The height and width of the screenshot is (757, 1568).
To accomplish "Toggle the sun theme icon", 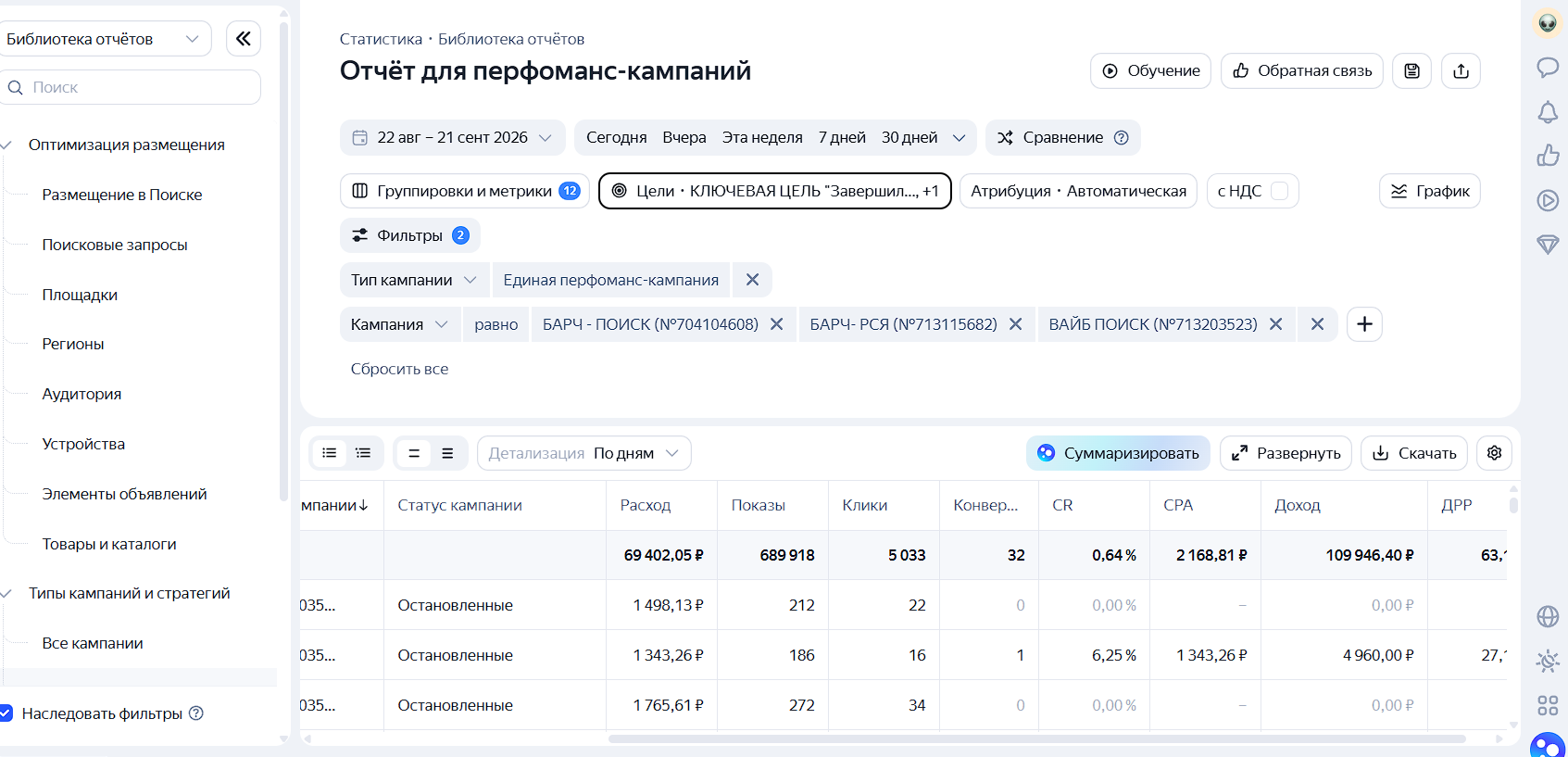I will (1548, 661).
